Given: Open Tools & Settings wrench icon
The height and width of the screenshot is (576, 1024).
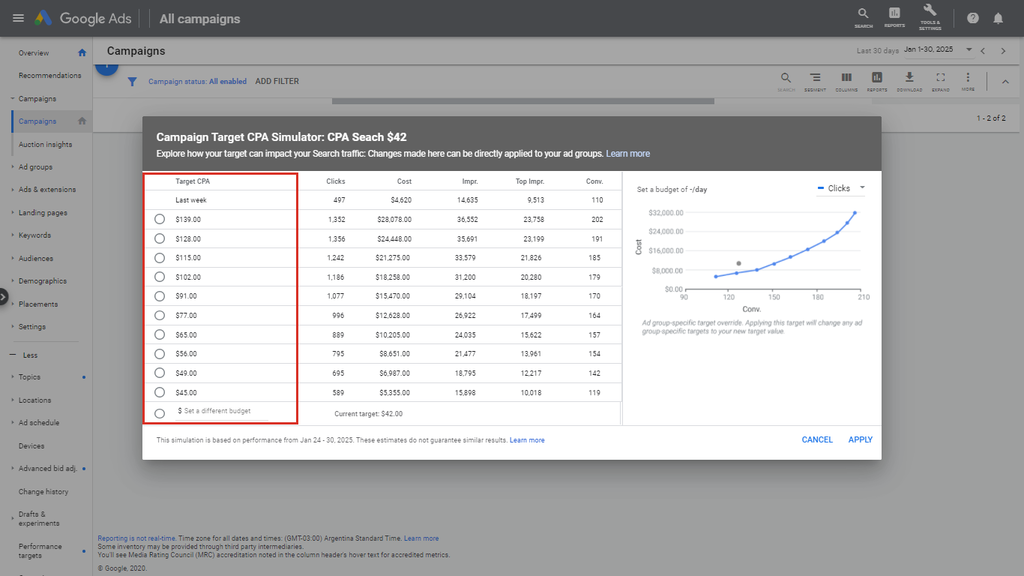Looking at the screenshot, I should [x=930, y=16].
